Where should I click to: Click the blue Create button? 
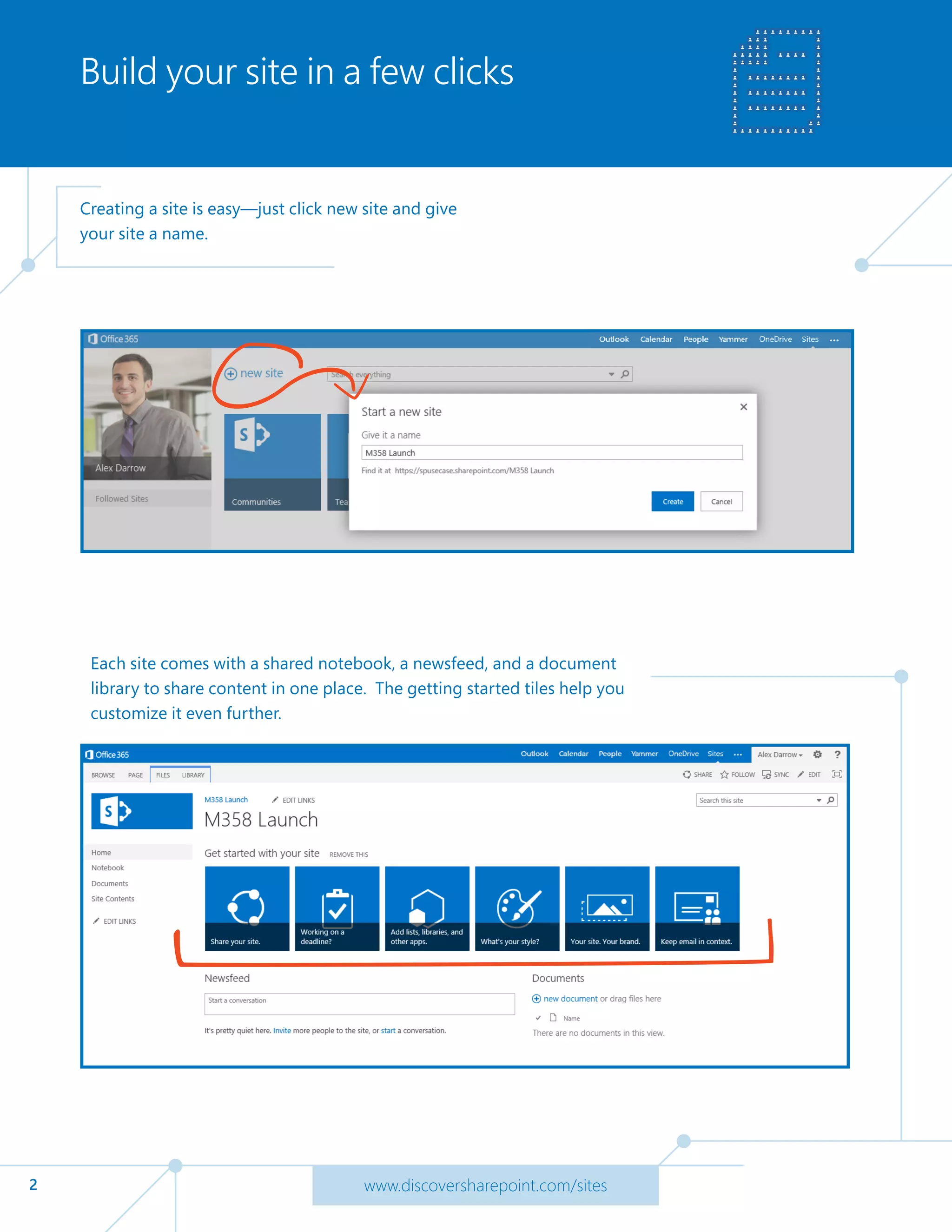[x=672, y=502]
